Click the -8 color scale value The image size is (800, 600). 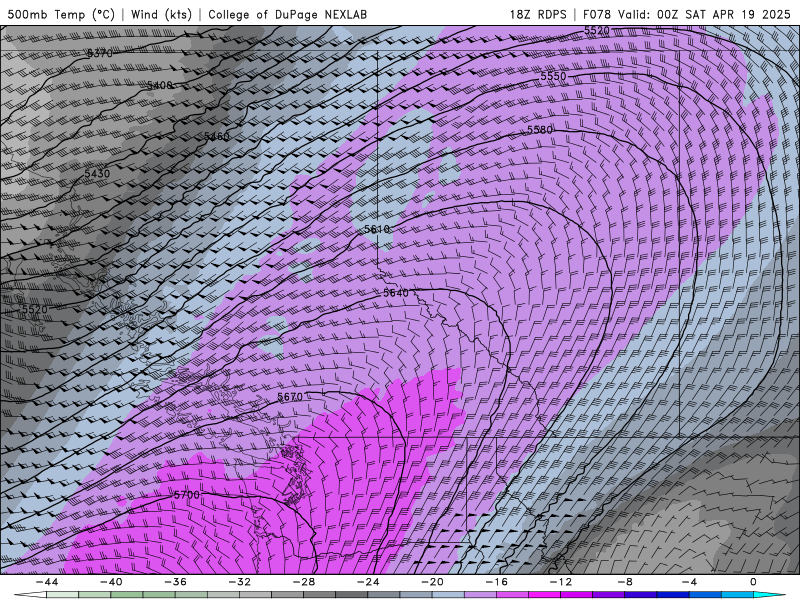pyautogui.click(x=625, y=582)
